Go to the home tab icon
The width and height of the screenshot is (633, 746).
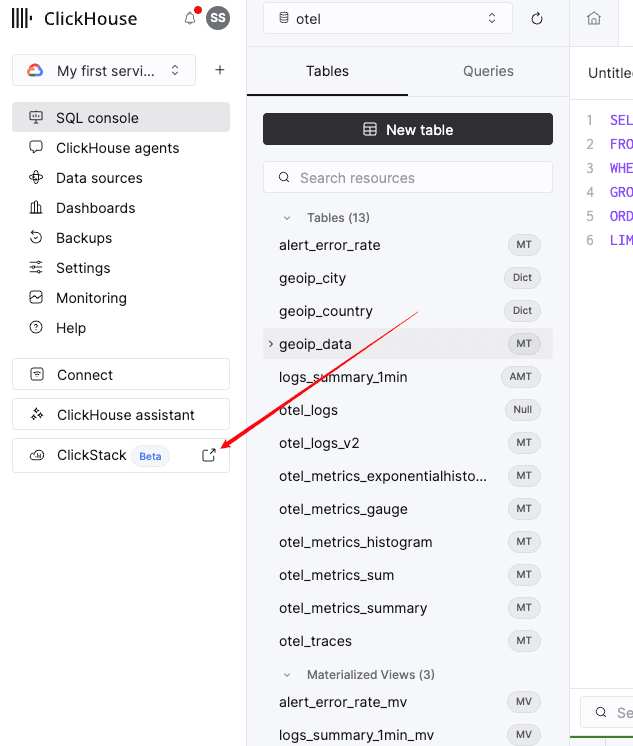(593, 19)
